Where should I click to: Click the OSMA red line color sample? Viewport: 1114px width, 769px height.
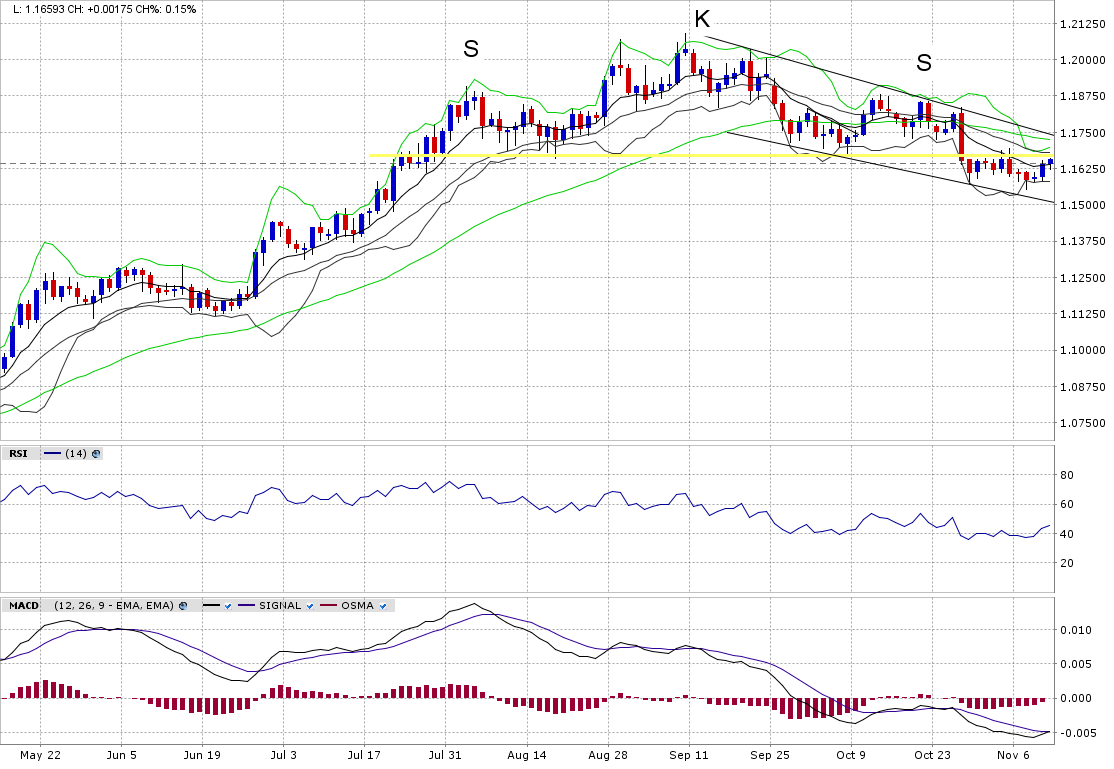(330, 606)
